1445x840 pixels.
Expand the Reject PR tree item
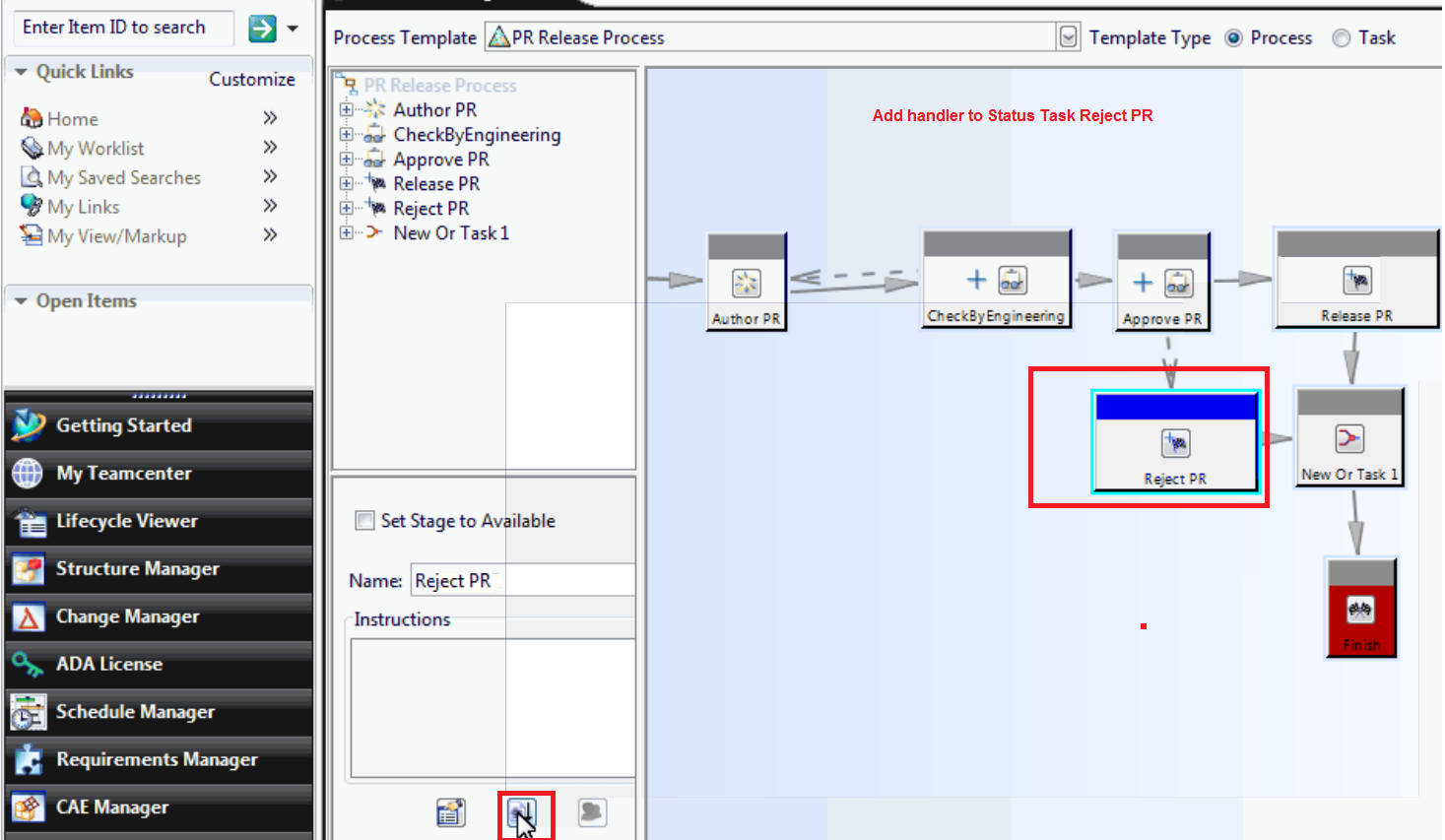click(x=346, y=208)
